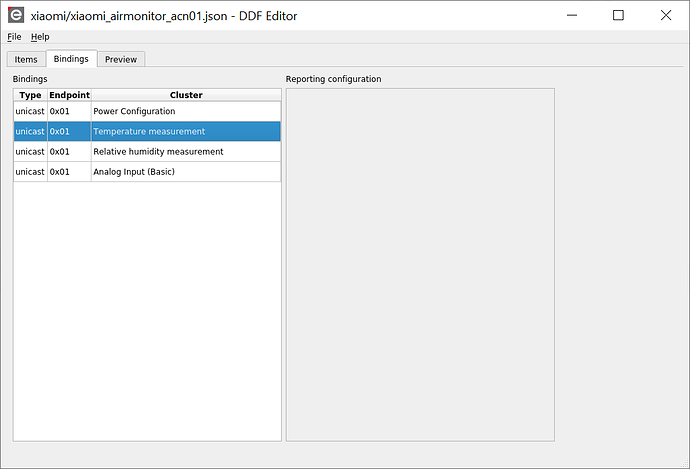Open the Help menu
Viewport: 690px width, 469px height.
pos(40,37)
